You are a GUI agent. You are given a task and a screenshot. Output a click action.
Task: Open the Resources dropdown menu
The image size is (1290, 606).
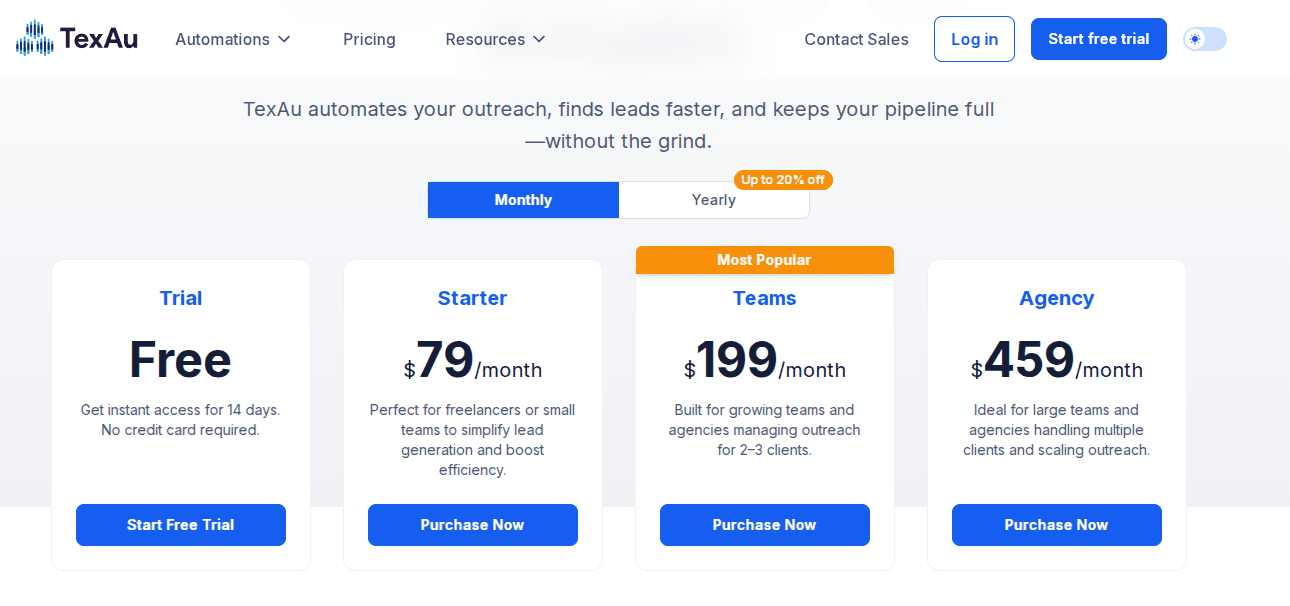tap(496, 39)
